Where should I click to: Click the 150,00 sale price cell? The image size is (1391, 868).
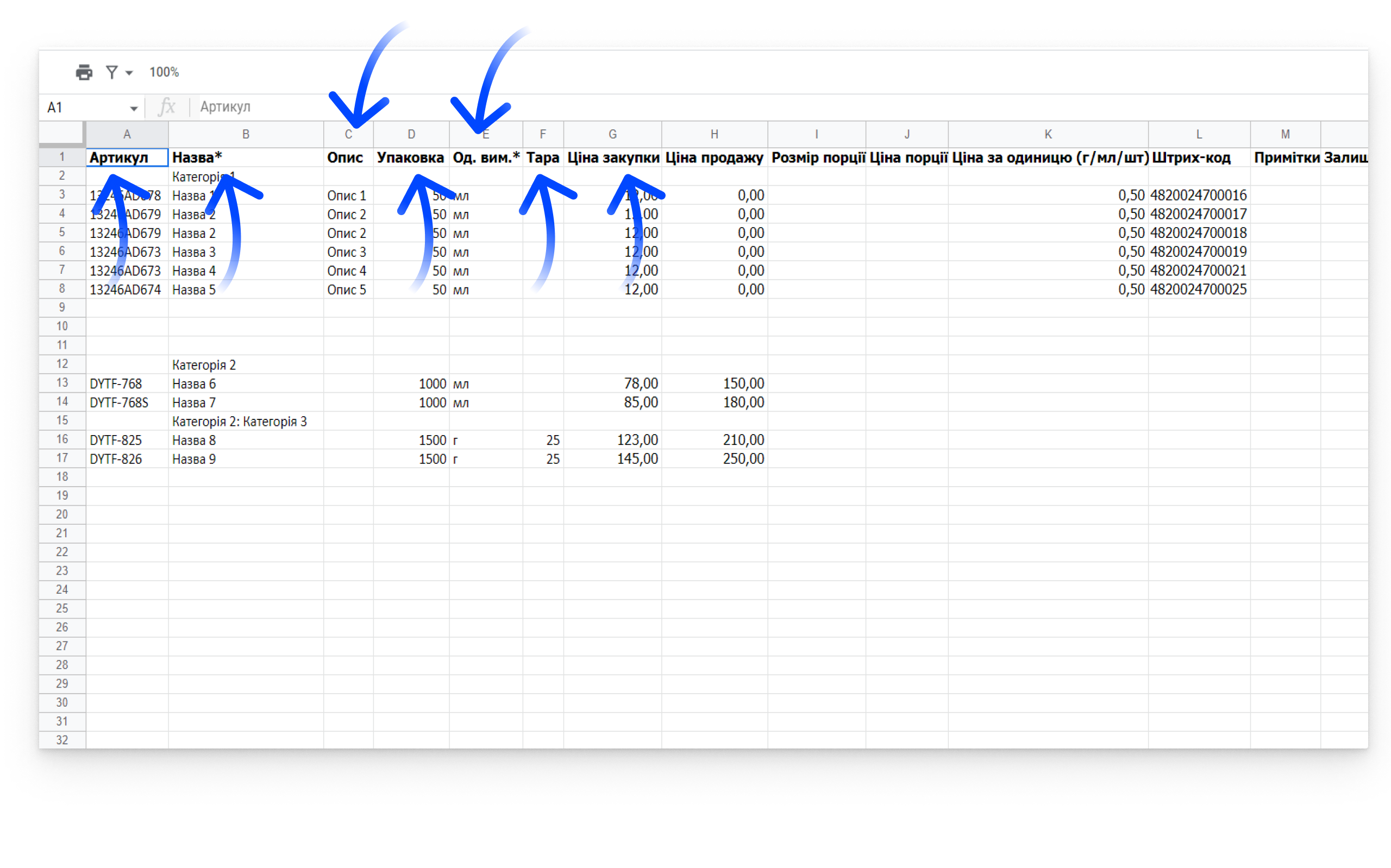click(x=714, y=383)
